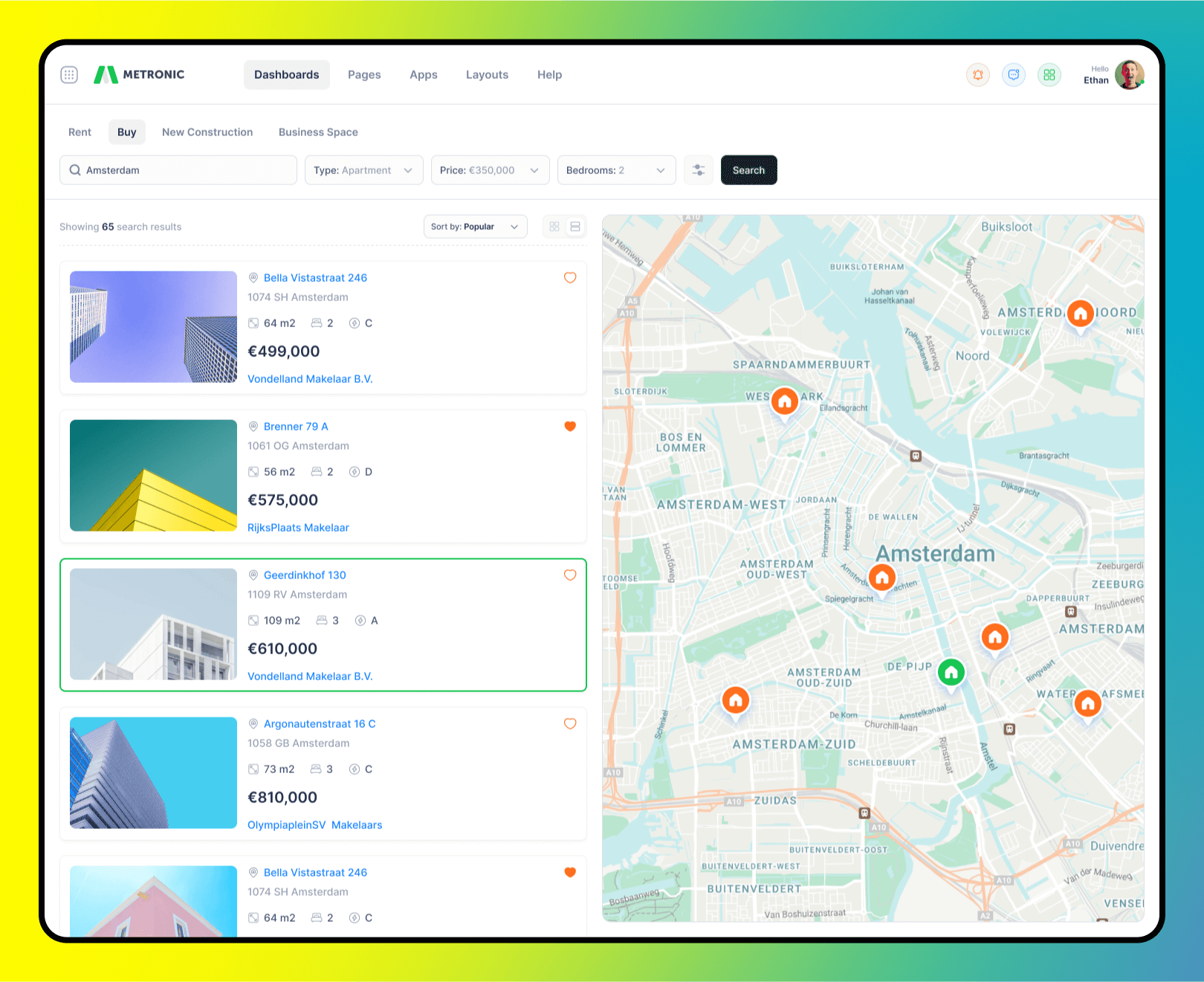The height and width of the screenshot is (982, 1204).
Task: Switch to the Rent tab
Action: (80, 132)
